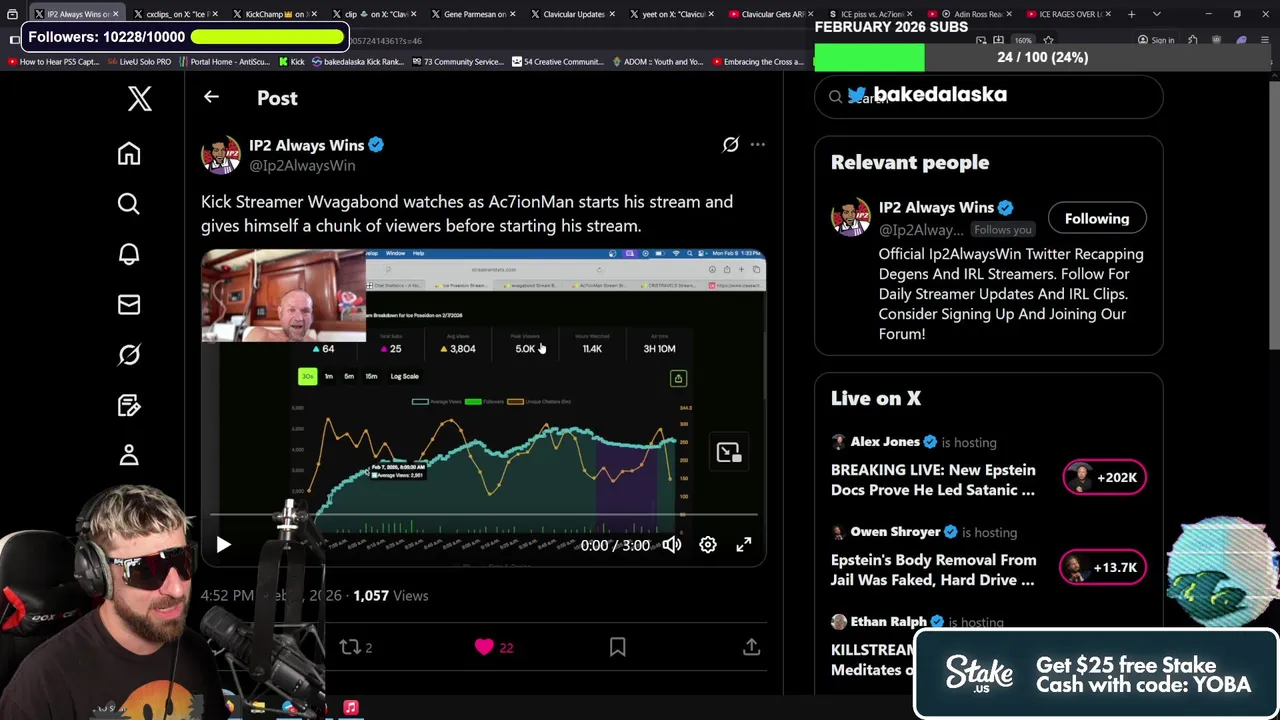Open Messages envelope icon
Viewport: 1280px width, 720px height.
click(129, 304)
